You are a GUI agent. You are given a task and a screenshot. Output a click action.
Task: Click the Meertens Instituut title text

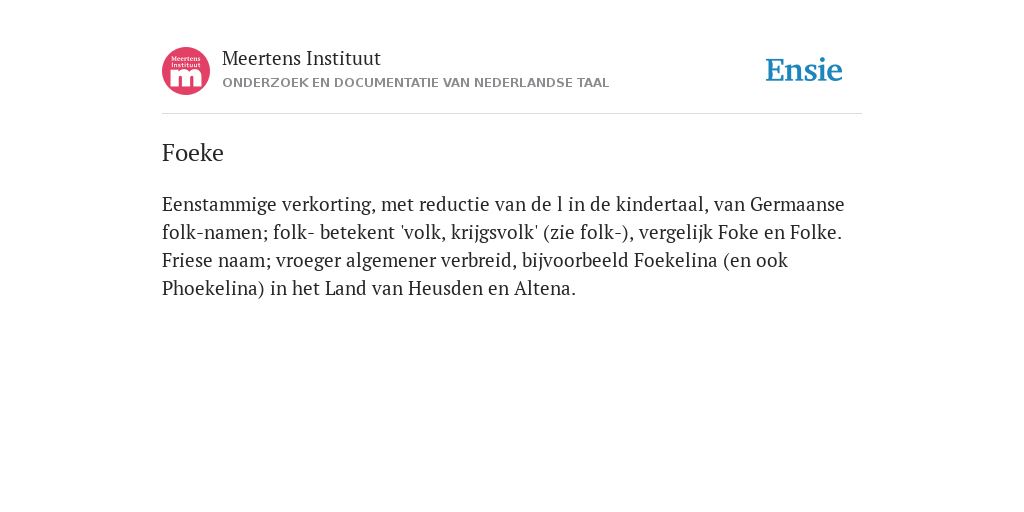tap(301, 59)
